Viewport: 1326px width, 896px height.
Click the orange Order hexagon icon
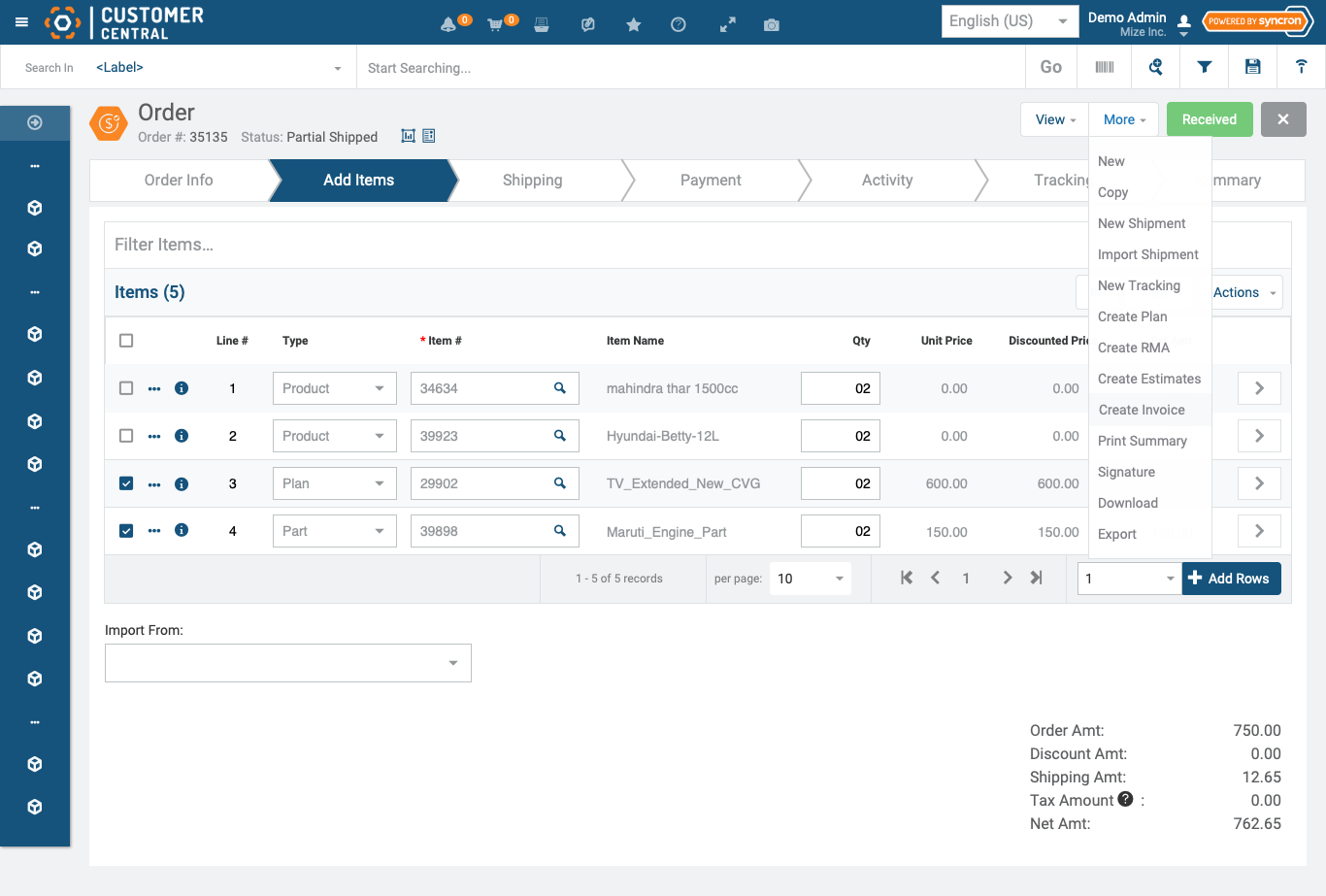[x=109, y=124]
